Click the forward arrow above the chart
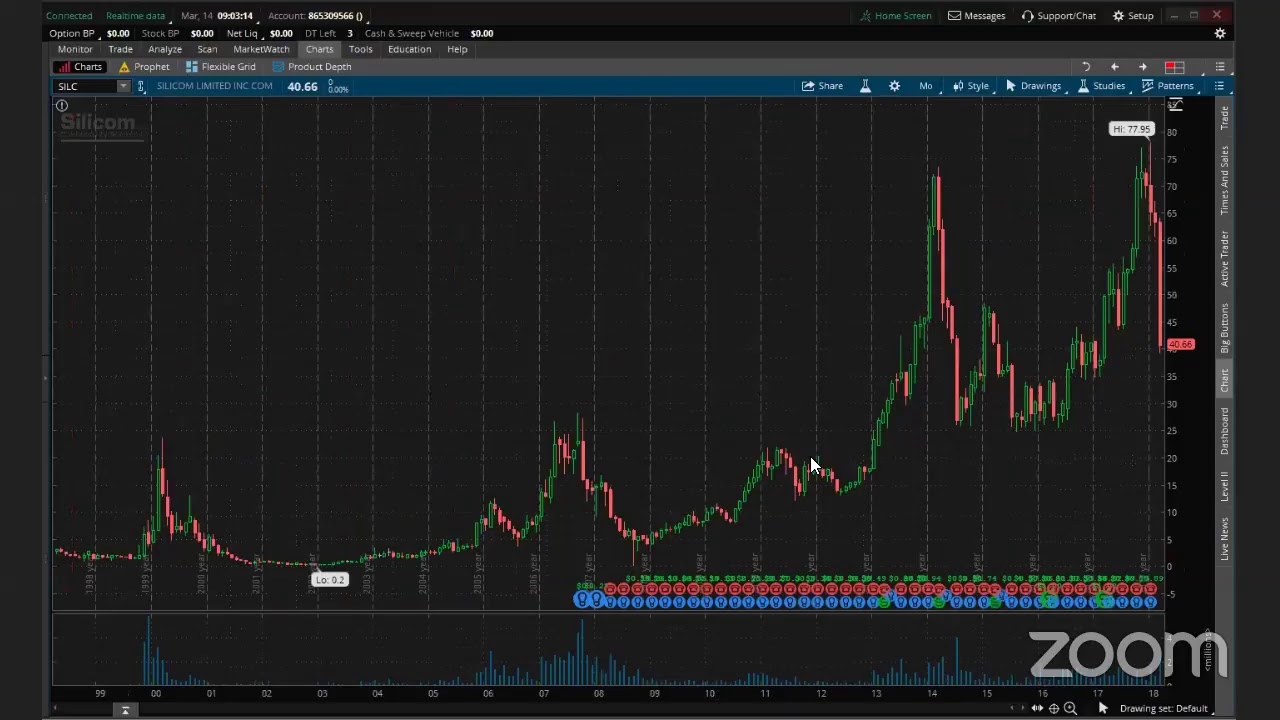The image size is (1280, 720). click(x=1143, y=67)
